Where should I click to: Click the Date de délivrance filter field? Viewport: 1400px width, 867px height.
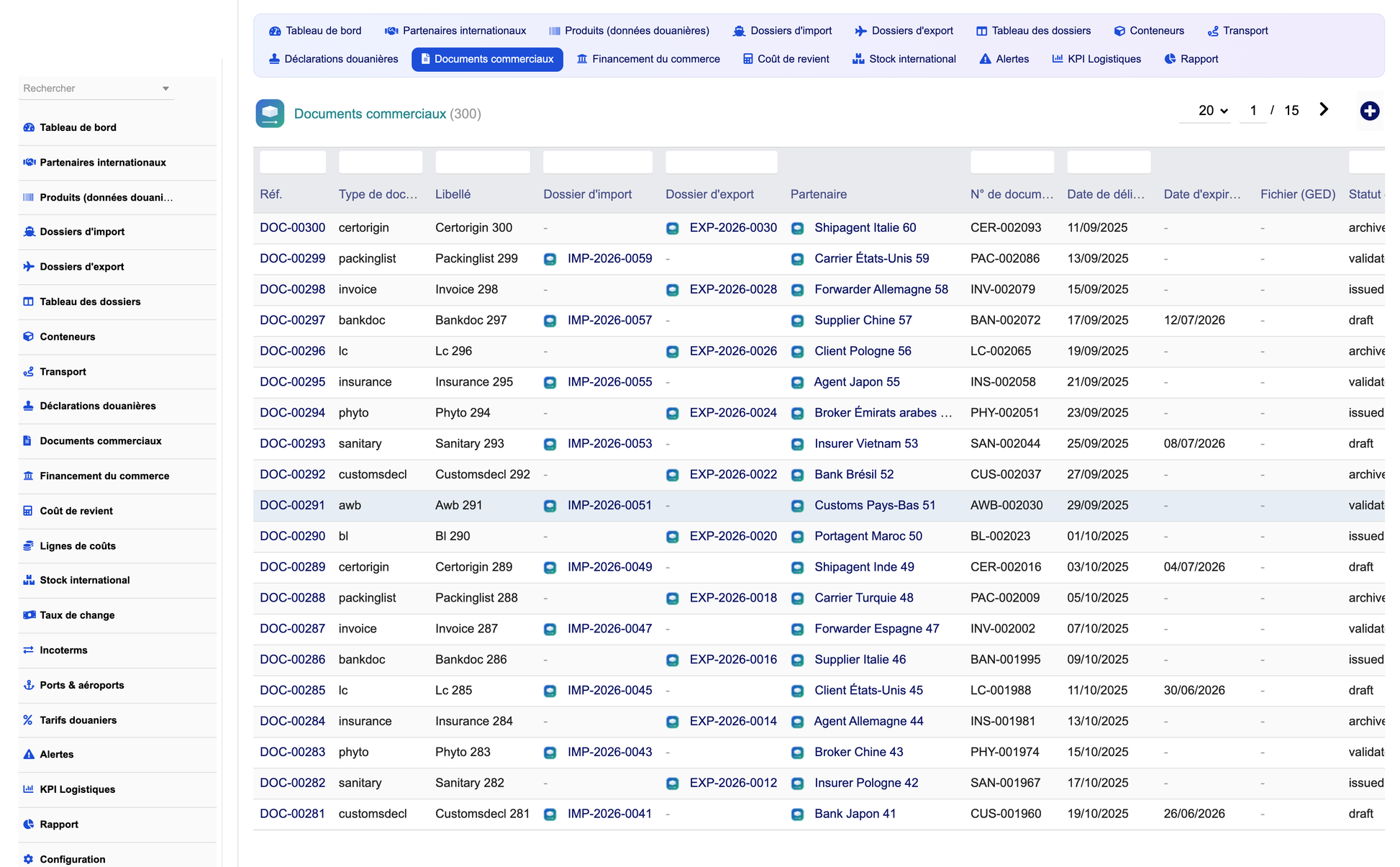1109,163
